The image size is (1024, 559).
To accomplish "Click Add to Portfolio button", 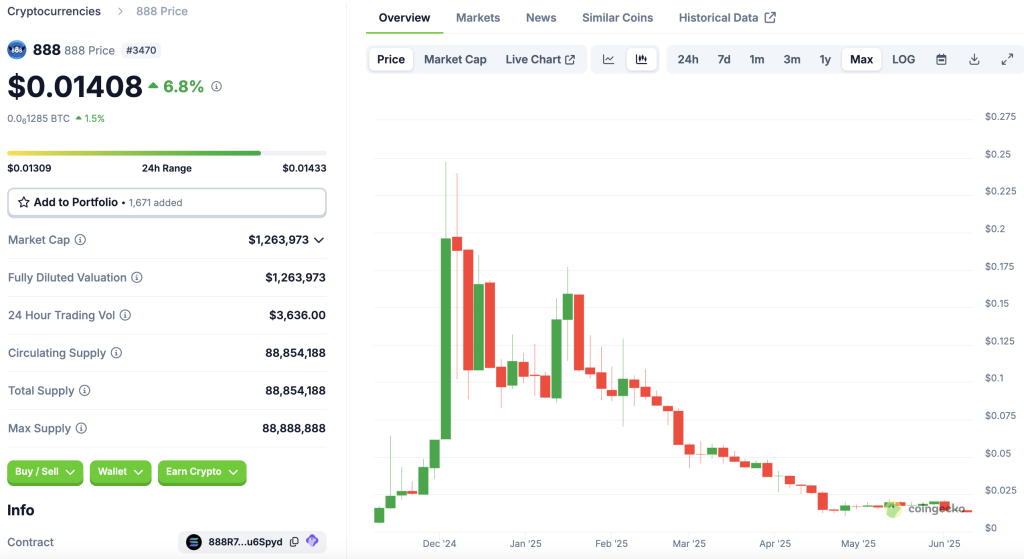I will [167, 202].
